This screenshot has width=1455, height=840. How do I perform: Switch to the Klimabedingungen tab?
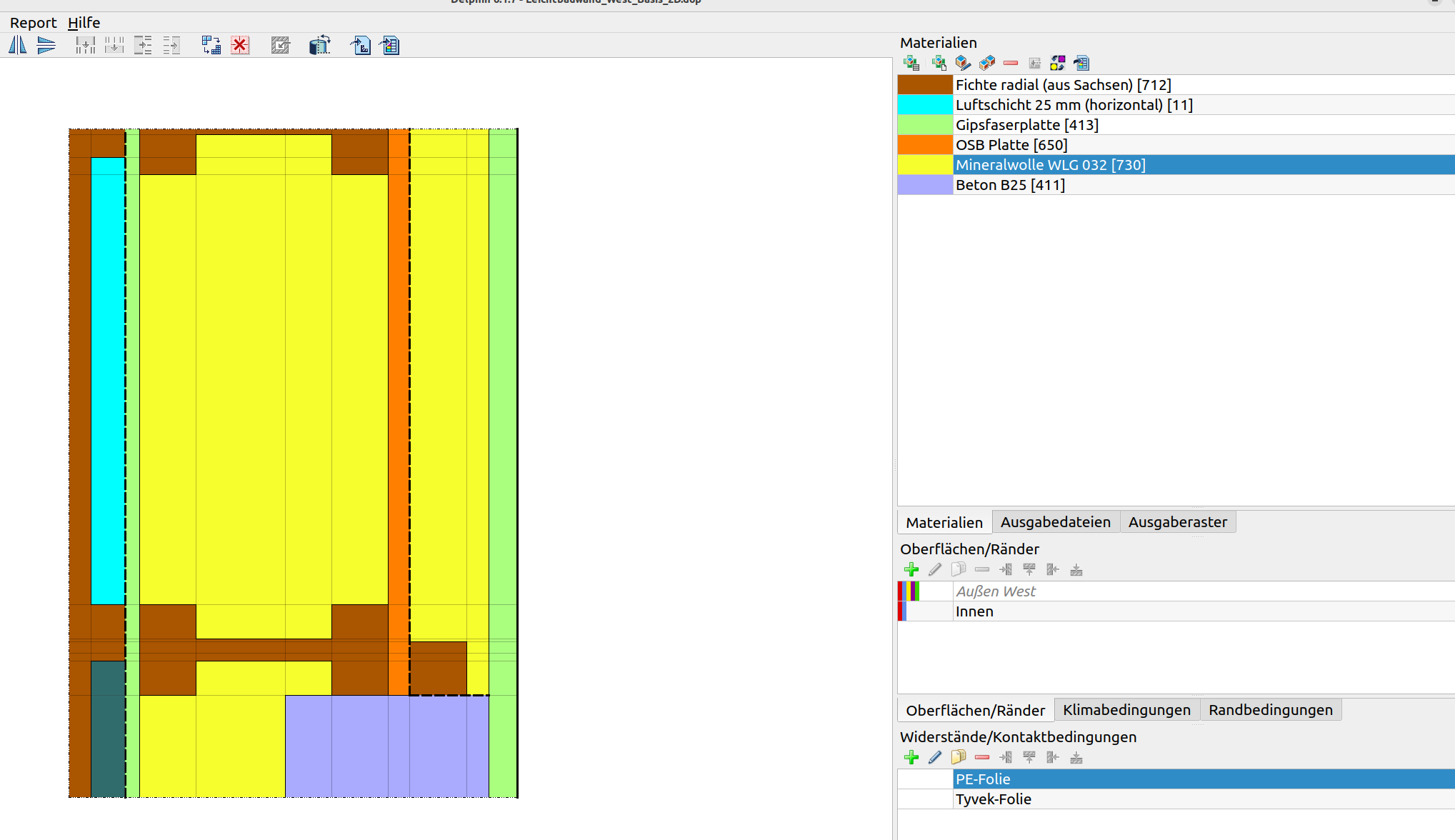coord(1126,710)
